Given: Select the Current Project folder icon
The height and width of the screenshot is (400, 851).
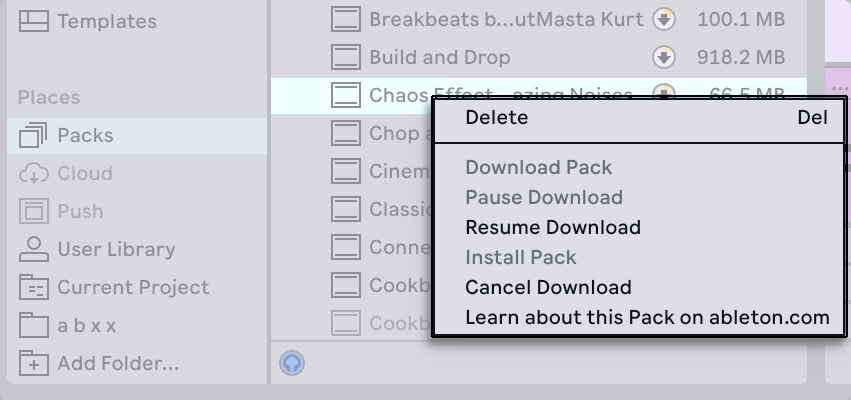Looking at the screenshot, I should (x=34, y=287).
